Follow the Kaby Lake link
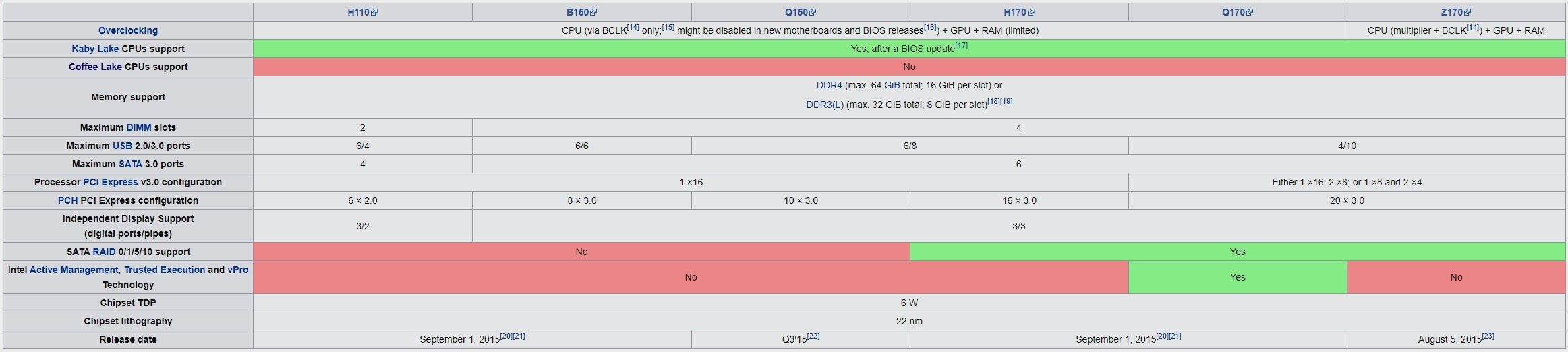Screen dimensions: 1568x352 95,49
